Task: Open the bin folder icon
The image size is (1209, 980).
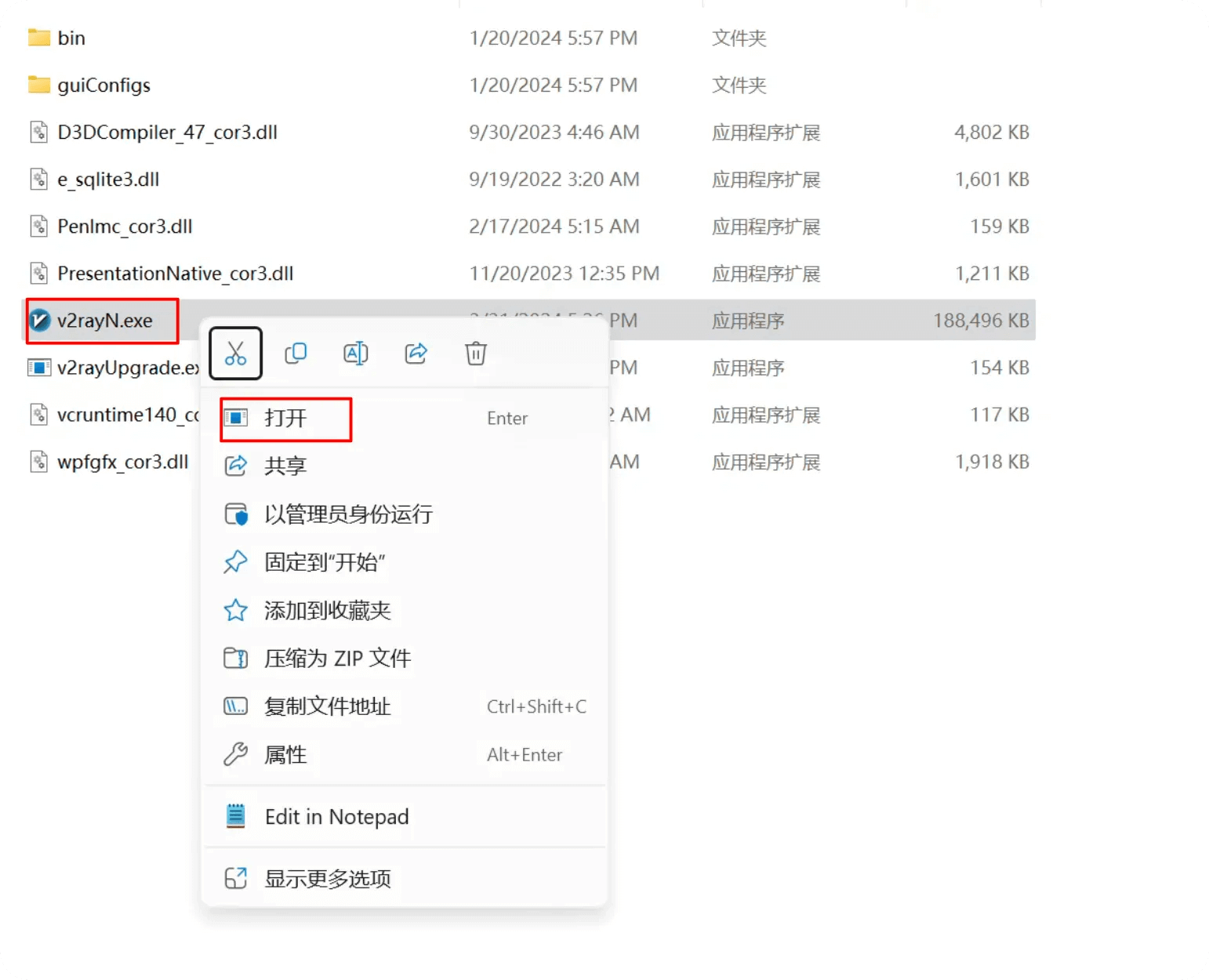Action: coord(38,37)
